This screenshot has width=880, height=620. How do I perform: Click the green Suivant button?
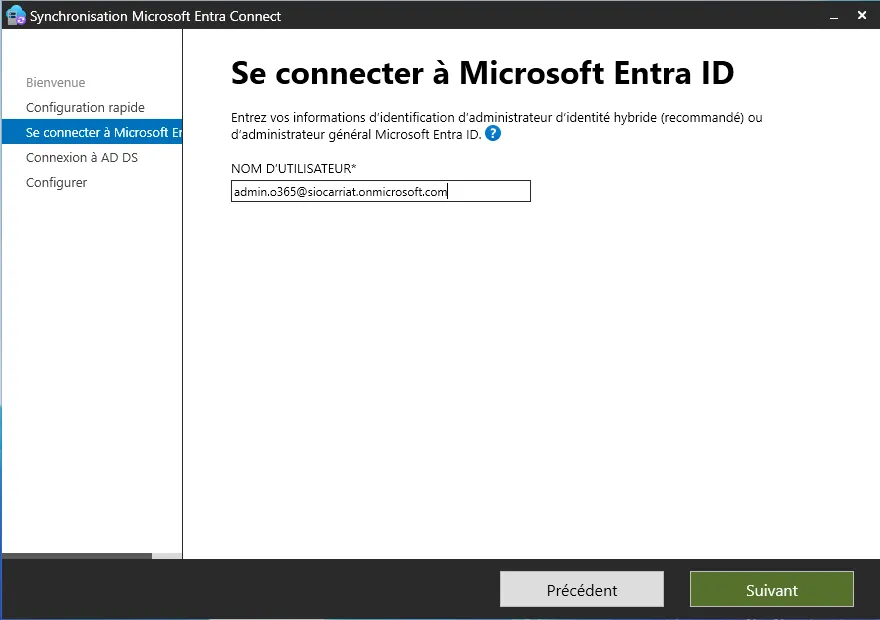pyautogui.click(x=771, y=590)
